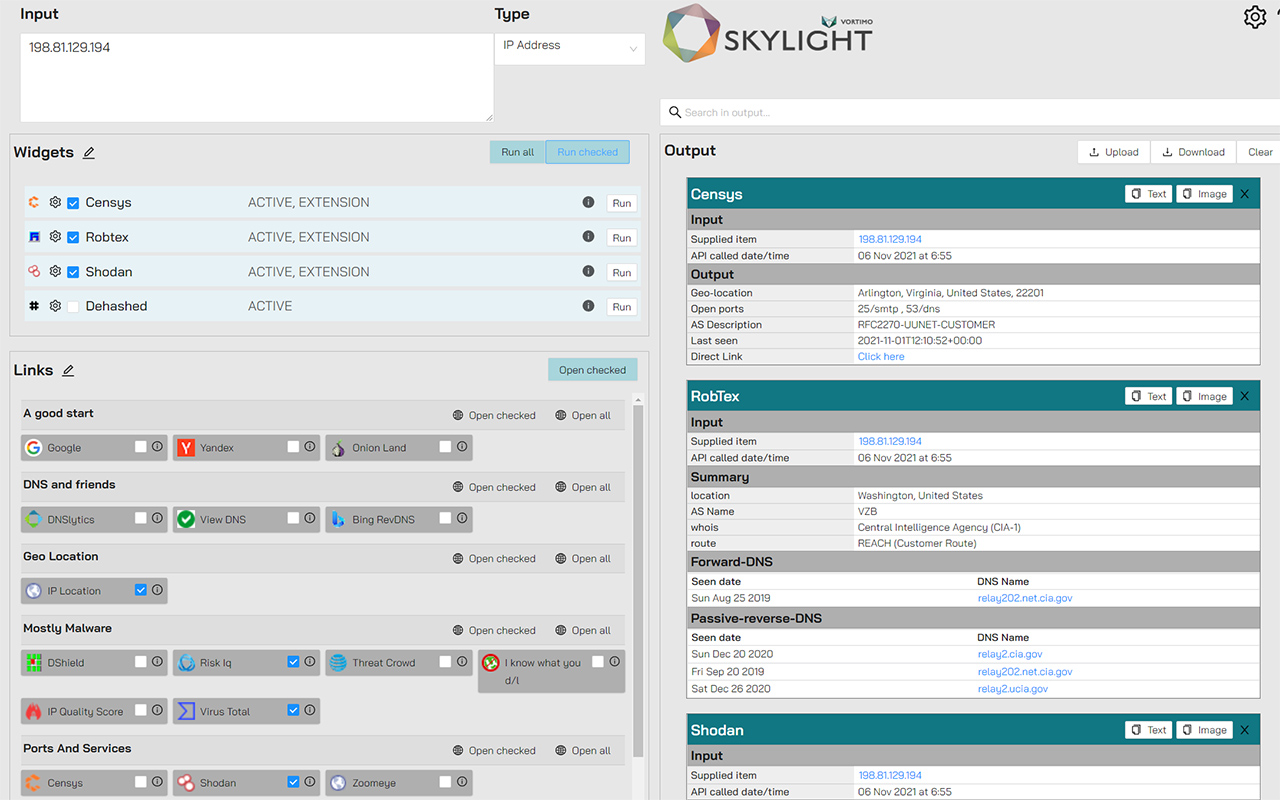Viewport: 1280px width, 800px height.
Task: Open relay2.ucia.gov DNS link
Action: (x=1013, y=688)
